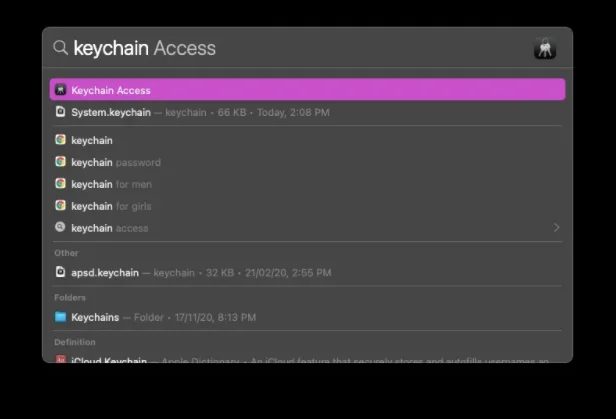Select the System.keychain file result
Screen dimensions: 616x419
pyautogui.click(x=200, y=112)
